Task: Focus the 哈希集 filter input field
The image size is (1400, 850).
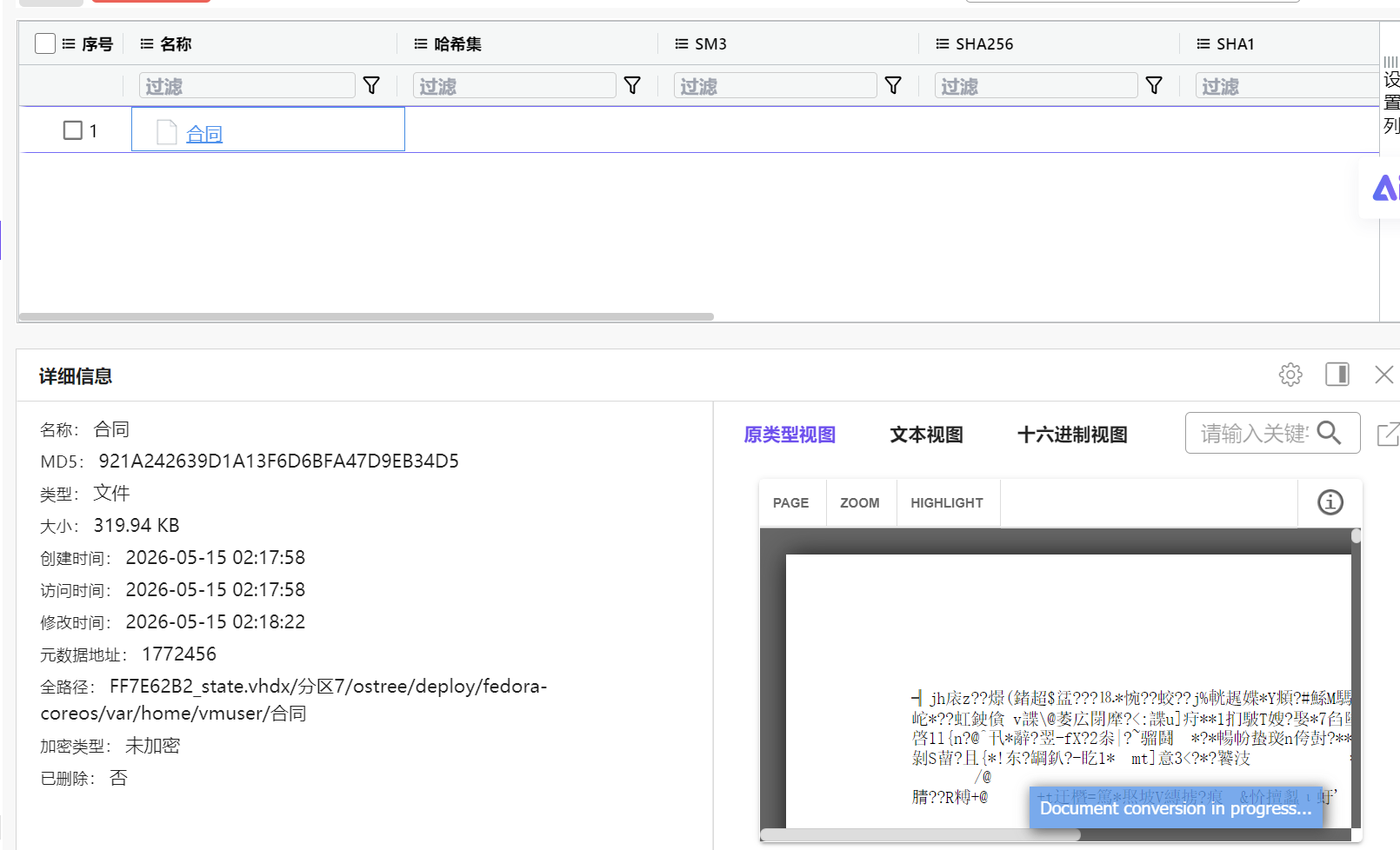Action: (x=515, y=85)
